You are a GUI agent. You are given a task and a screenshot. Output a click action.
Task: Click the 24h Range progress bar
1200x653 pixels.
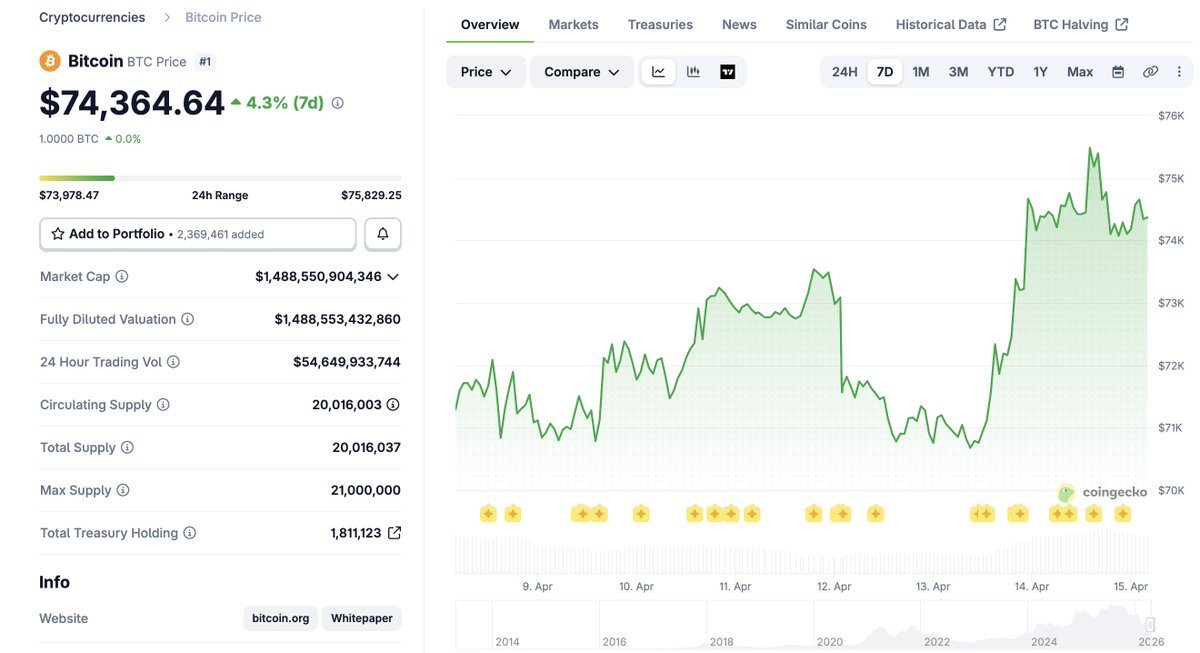coord(220,178)
